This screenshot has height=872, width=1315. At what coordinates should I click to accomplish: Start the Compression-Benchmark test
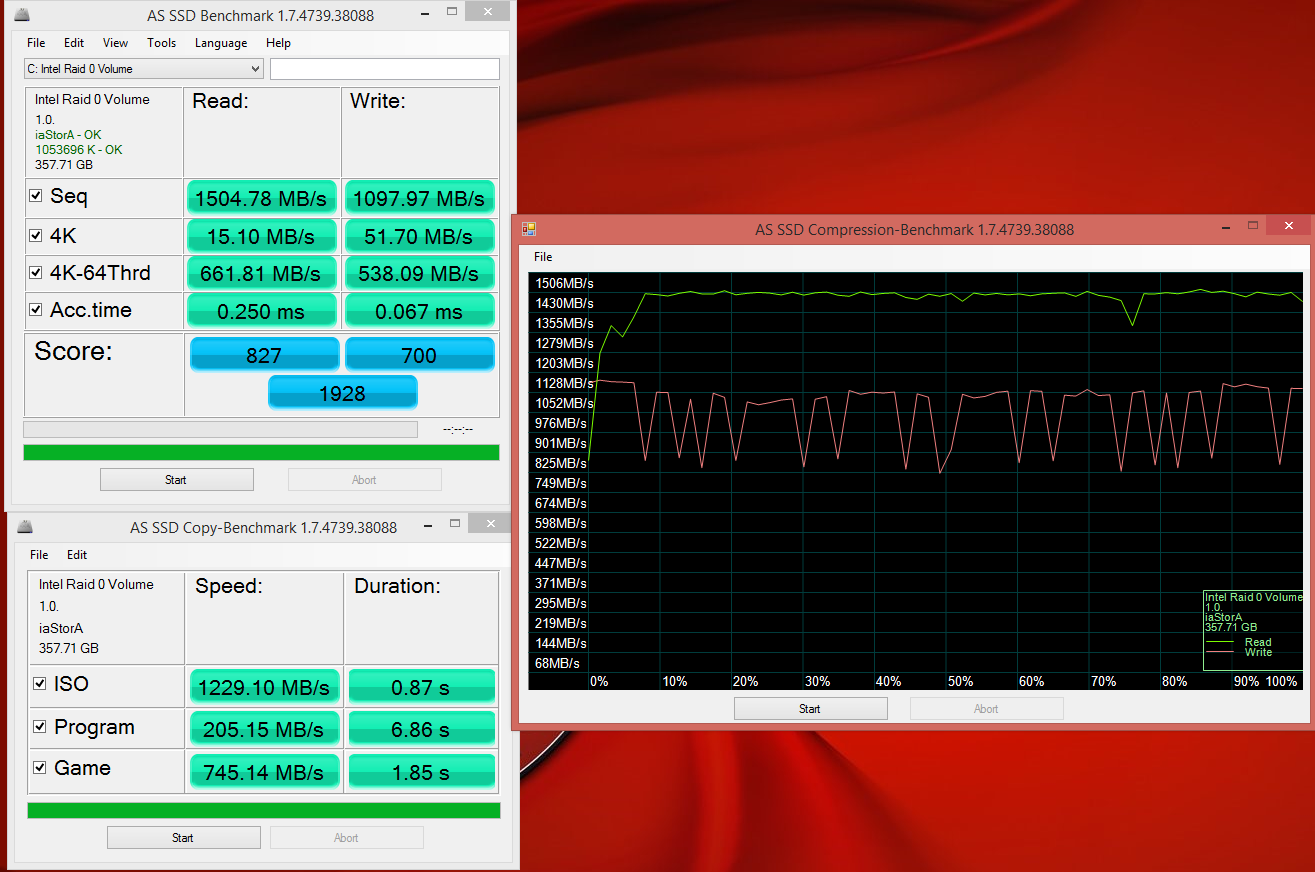pos(810,709)
